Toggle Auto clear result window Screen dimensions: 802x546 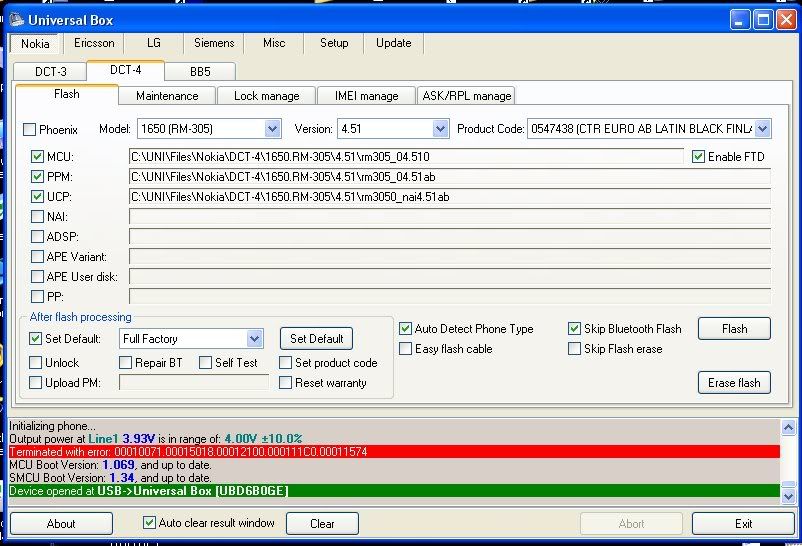[149, 522]
